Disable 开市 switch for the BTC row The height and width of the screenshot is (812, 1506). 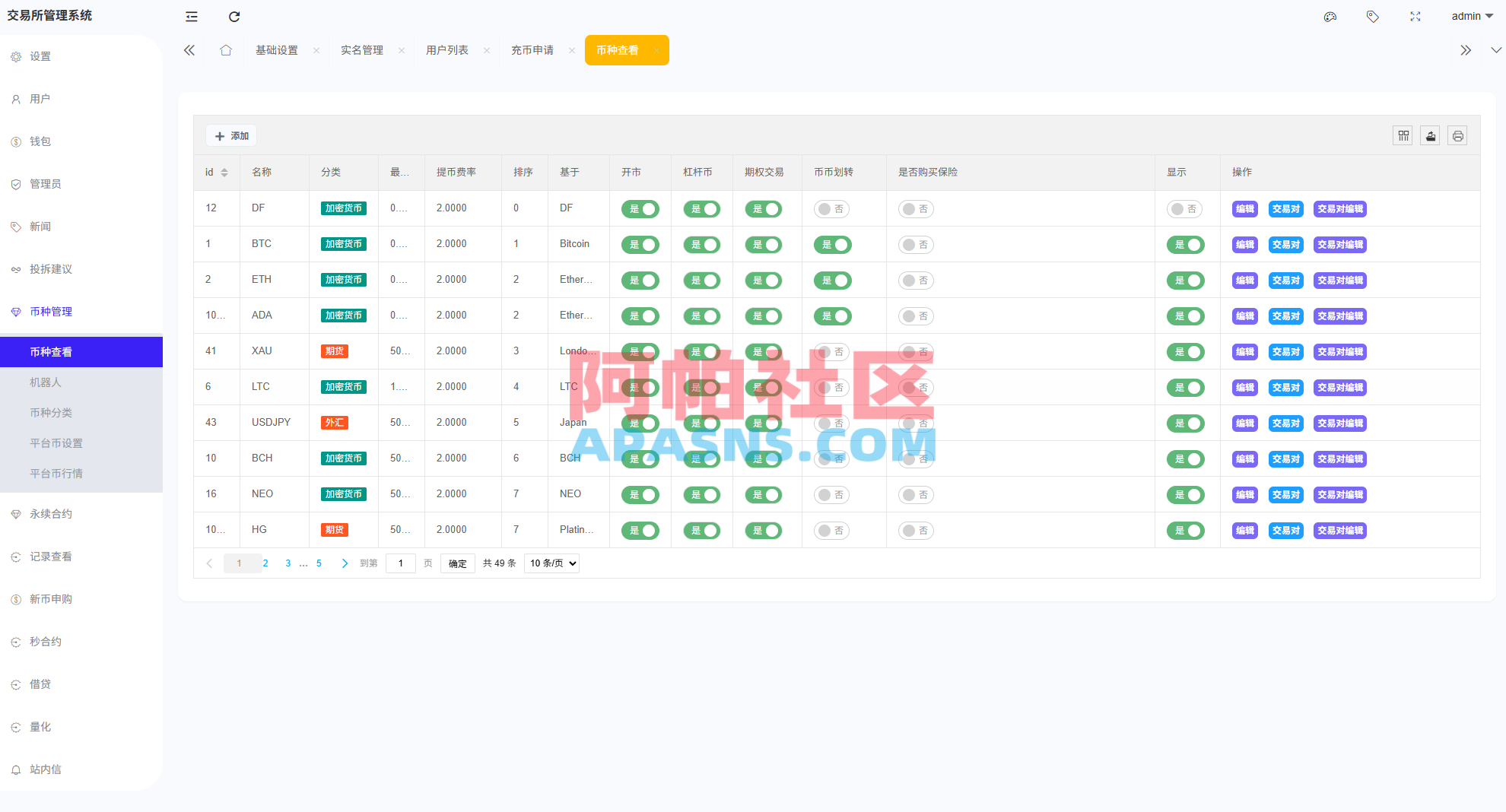coord(640,245)
